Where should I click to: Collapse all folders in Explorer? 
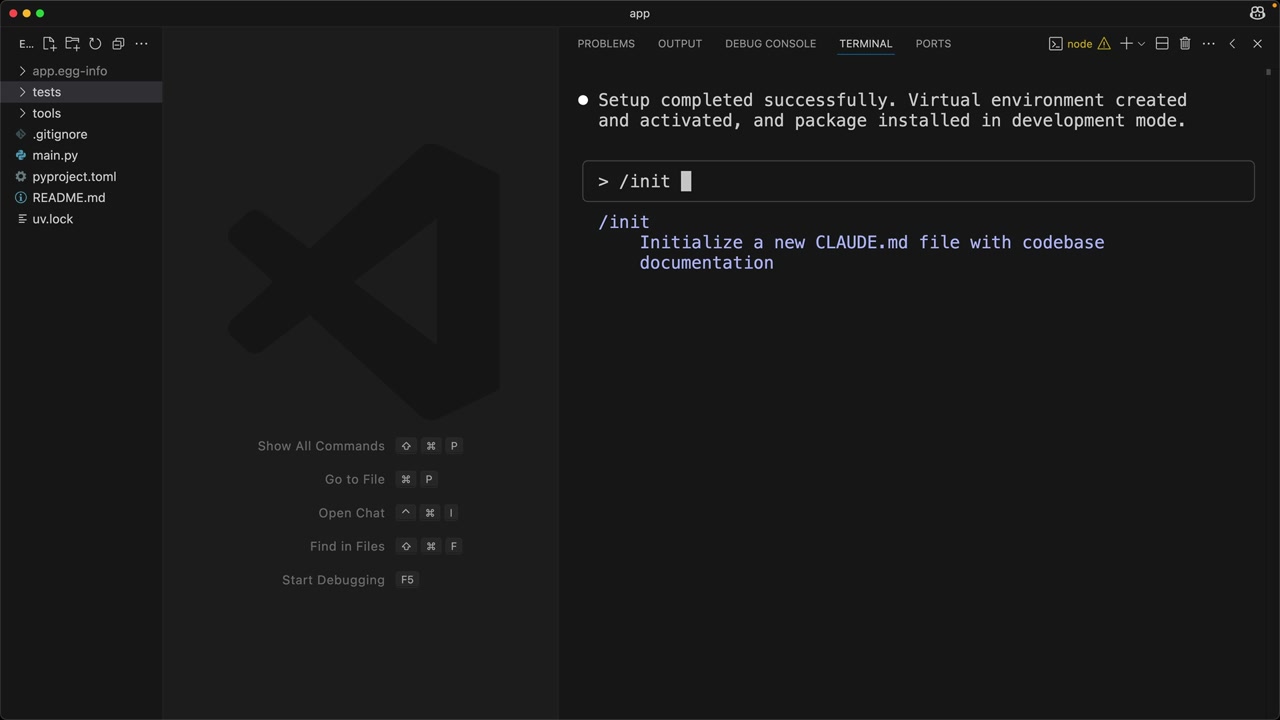[118, 44]
